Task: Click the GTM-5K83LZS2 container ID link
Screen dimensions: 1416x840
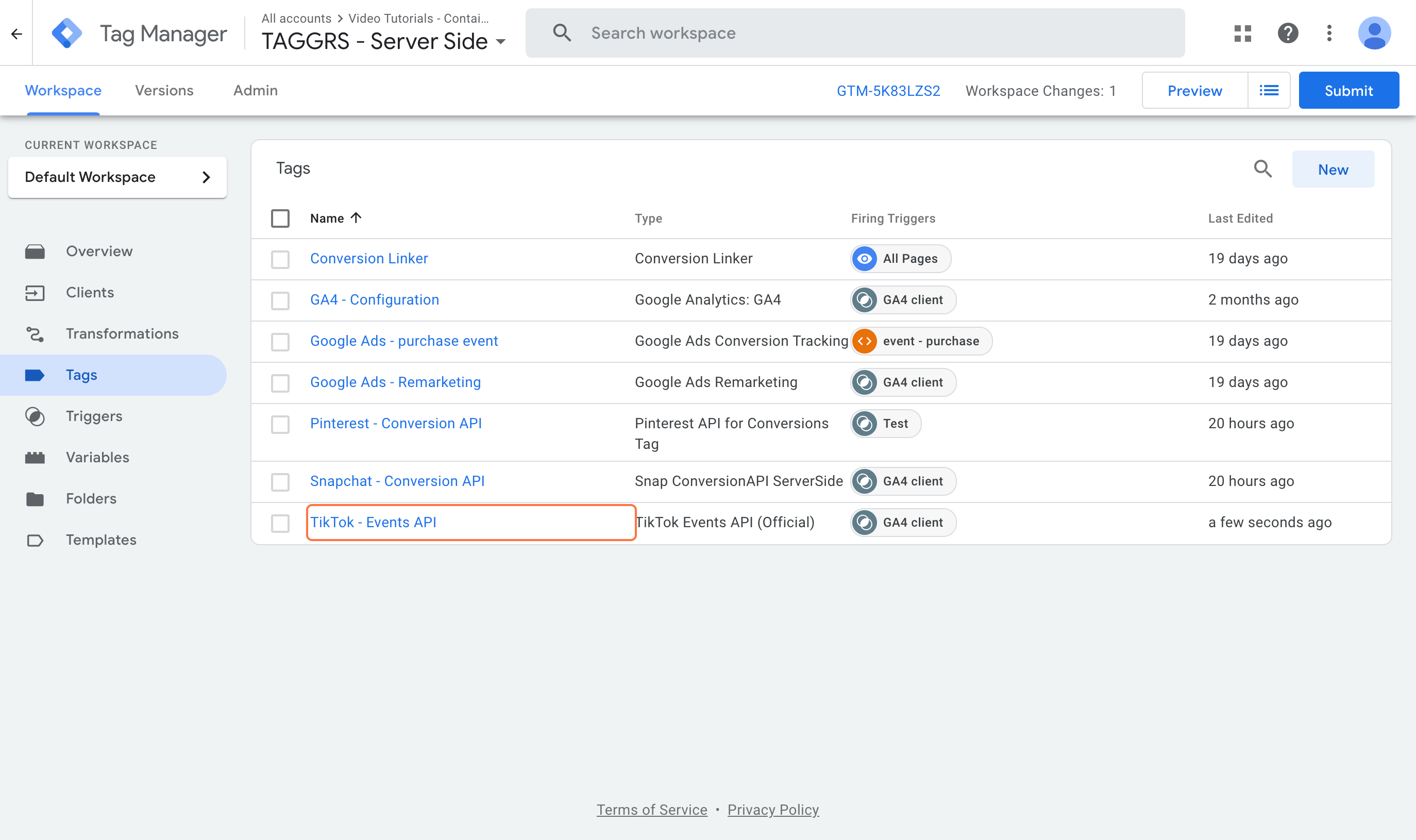Action: coord(888,91)
